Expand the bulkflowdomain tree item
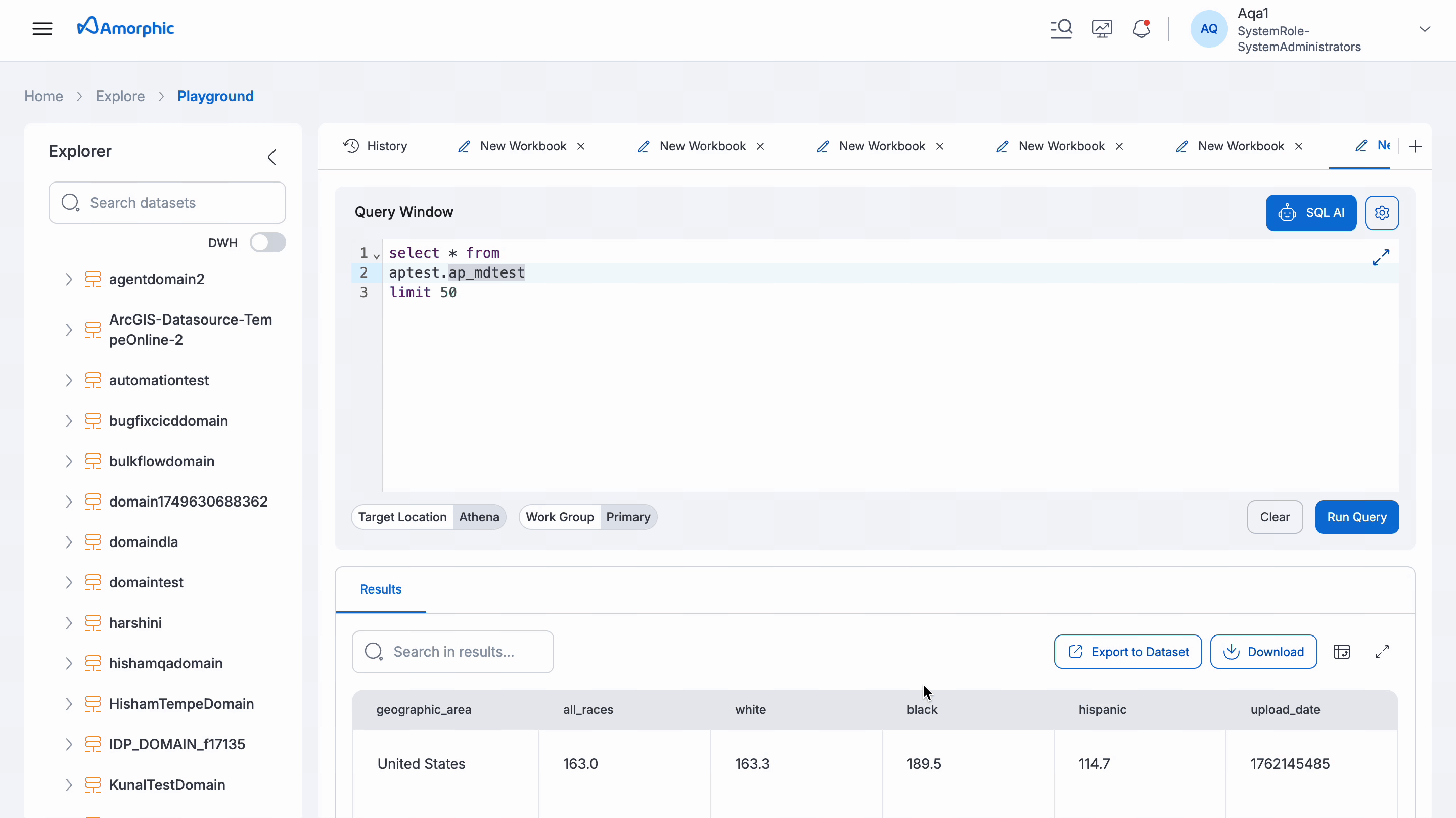1456x818 pixels. click(x=69, y=461)
